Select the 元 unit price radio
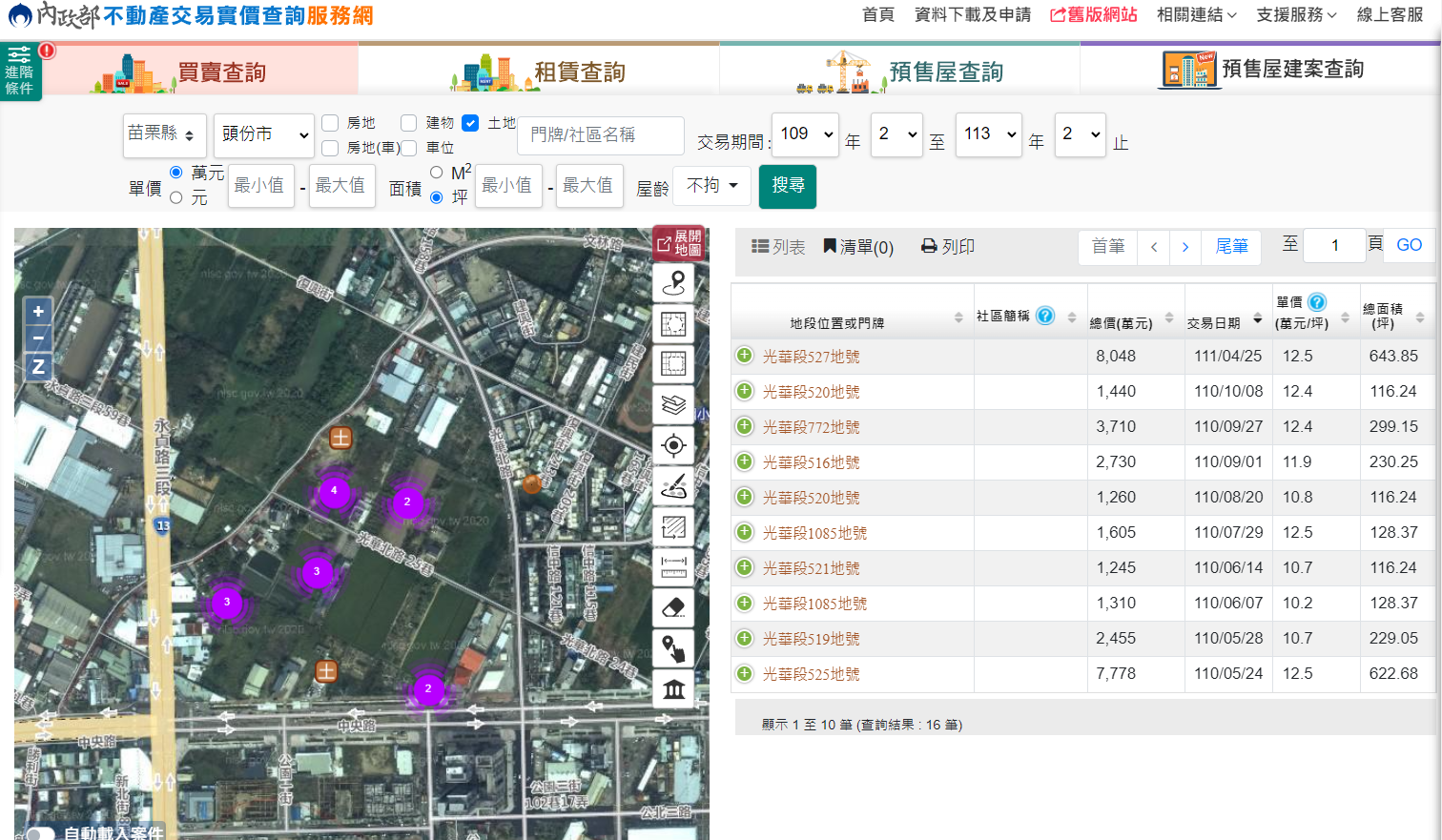Viewport: 1442px width, 840px height. coord(175,197)
